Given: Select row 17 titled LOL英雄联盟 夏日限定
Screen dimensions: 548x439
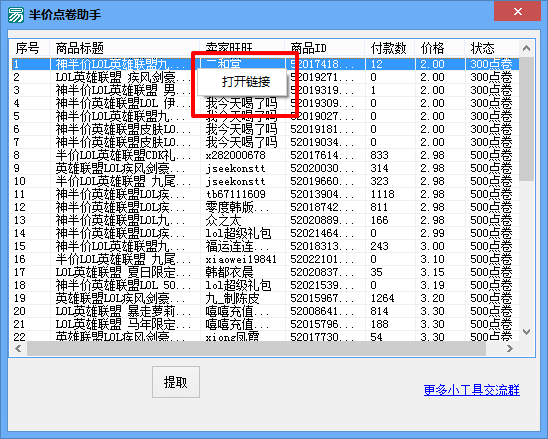Looking at the screenshot, I should click(x=265, y=272).
